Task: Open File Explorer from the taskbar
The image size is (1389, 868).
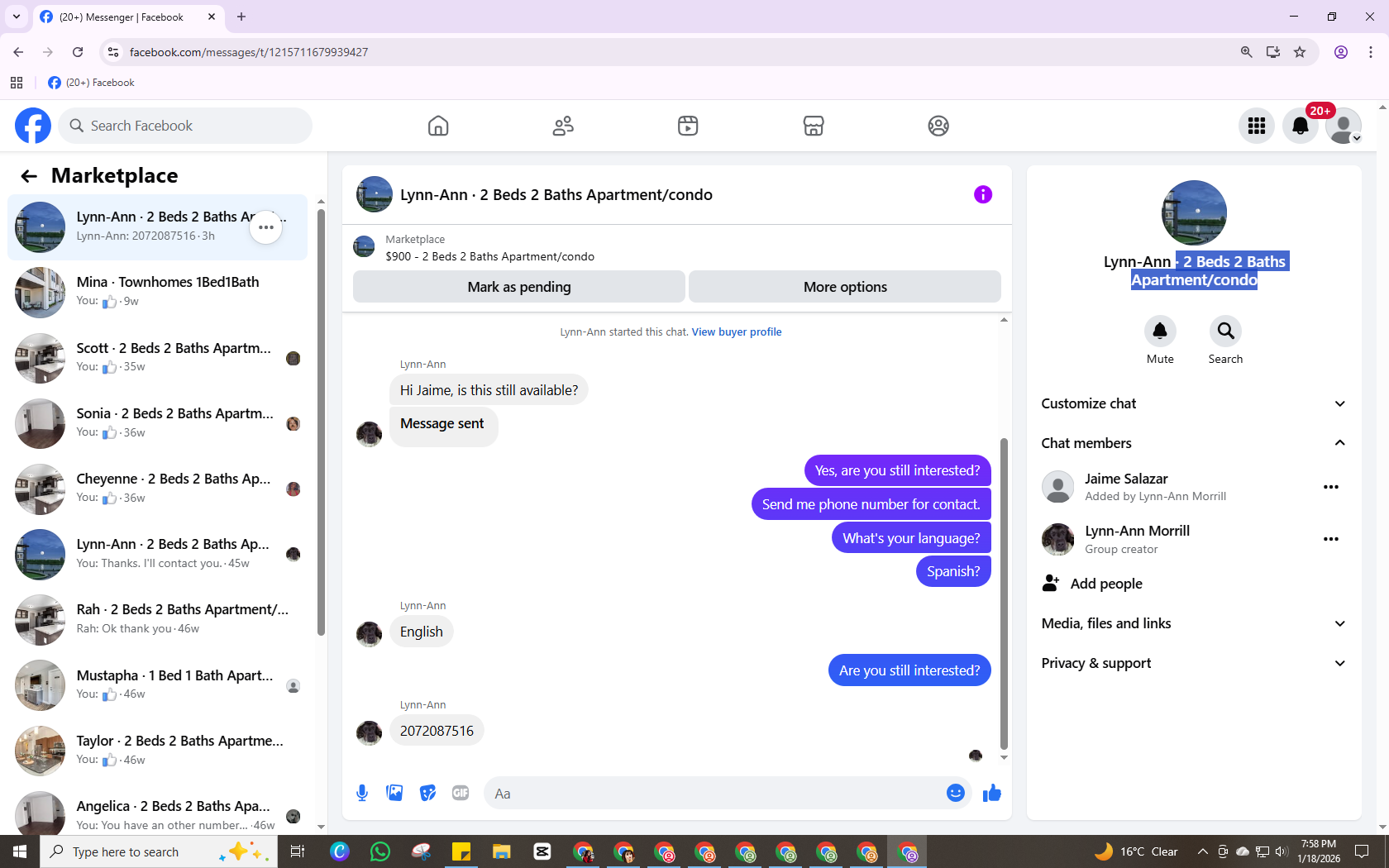Action: click(x=502, y=851)
